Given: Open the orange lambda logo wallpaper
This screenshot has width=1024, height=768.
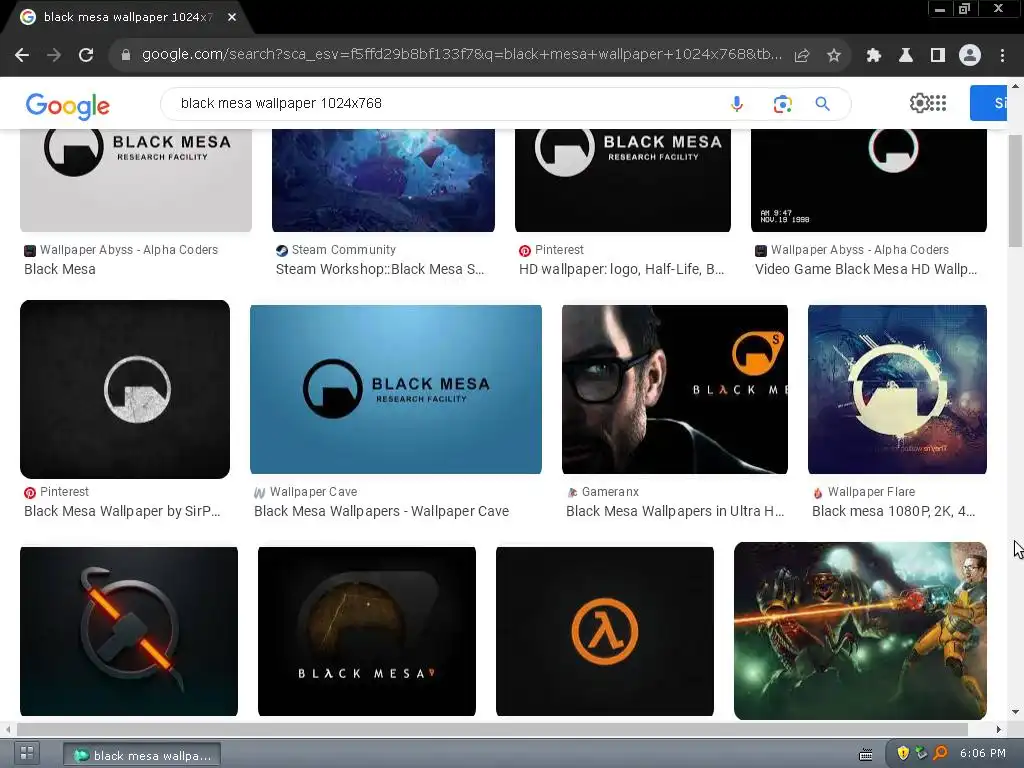Looking at the screenshot, I should pyautogui.click(x=605, y=632).
